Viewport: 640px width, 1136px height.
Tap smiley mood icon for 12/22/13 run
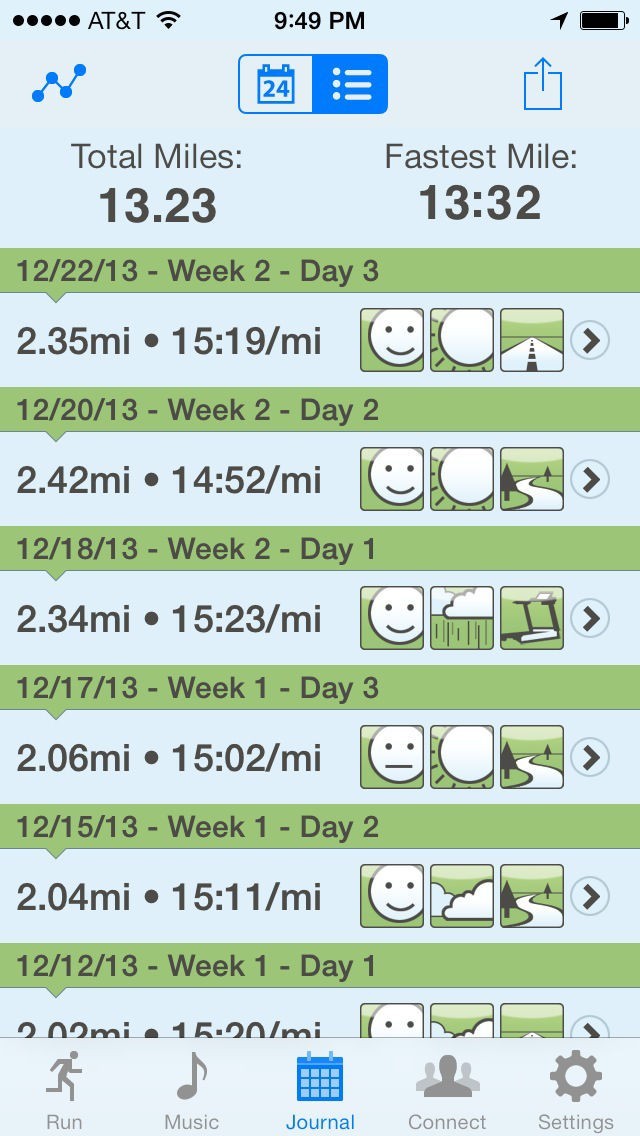coord(392,341)
